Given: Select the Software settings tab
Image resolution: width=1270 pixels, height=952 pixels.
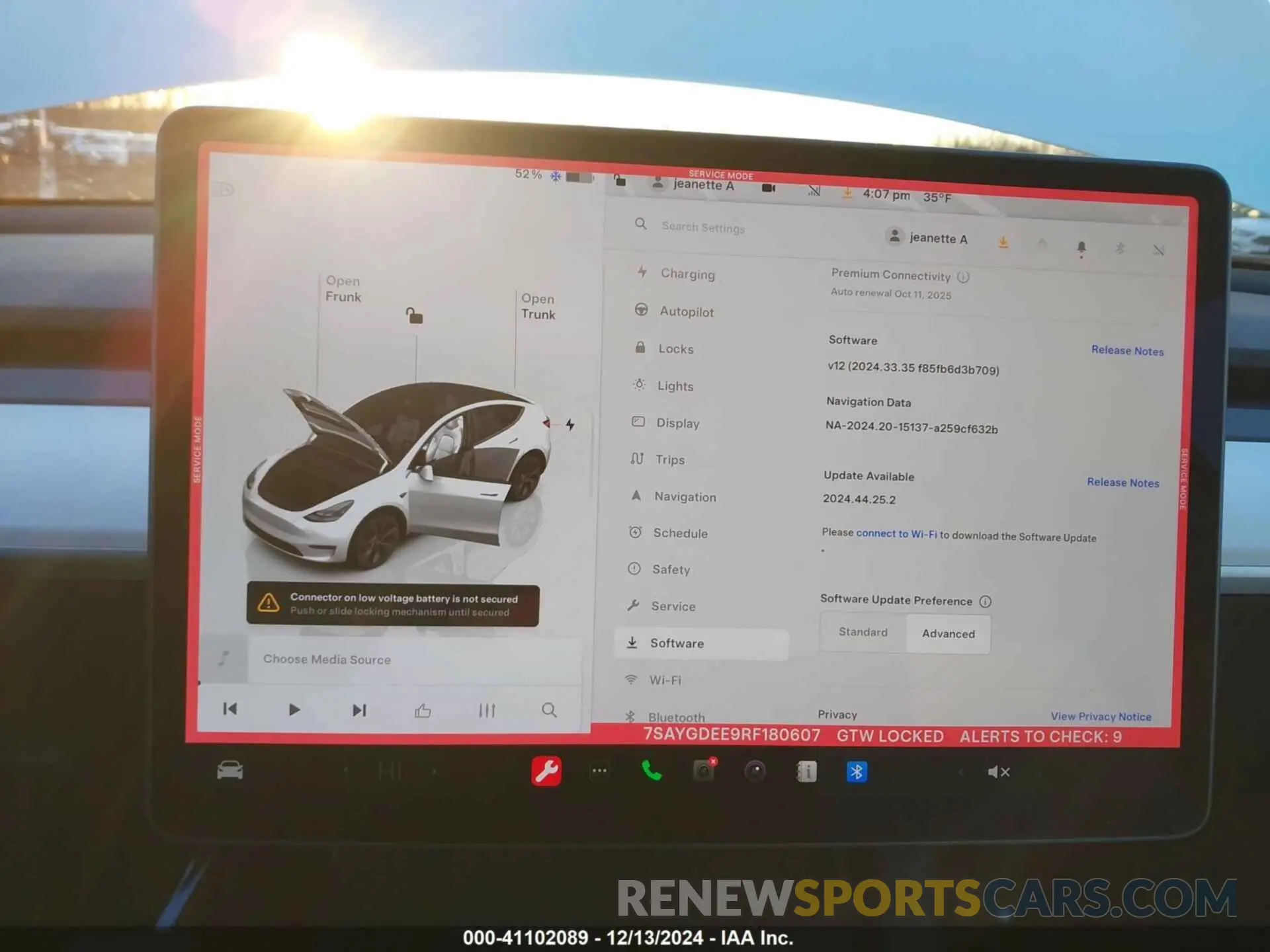Looking at the screenshot, I should pyautogui.click(x=701, y=643).
